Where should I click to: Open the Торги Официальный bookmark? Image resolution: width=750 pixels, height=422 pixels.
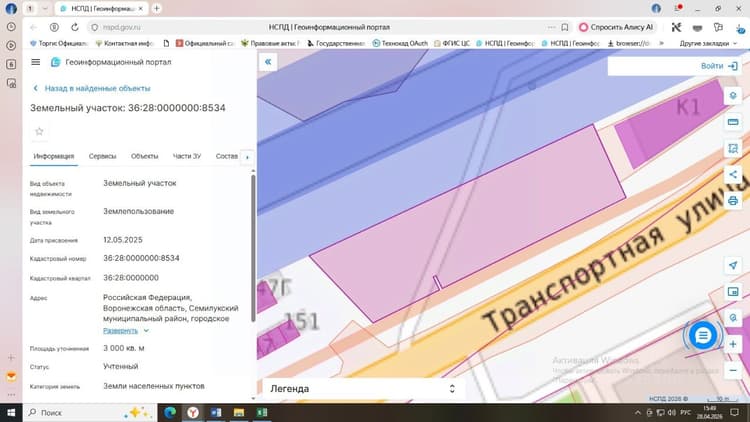coord(59,43)
